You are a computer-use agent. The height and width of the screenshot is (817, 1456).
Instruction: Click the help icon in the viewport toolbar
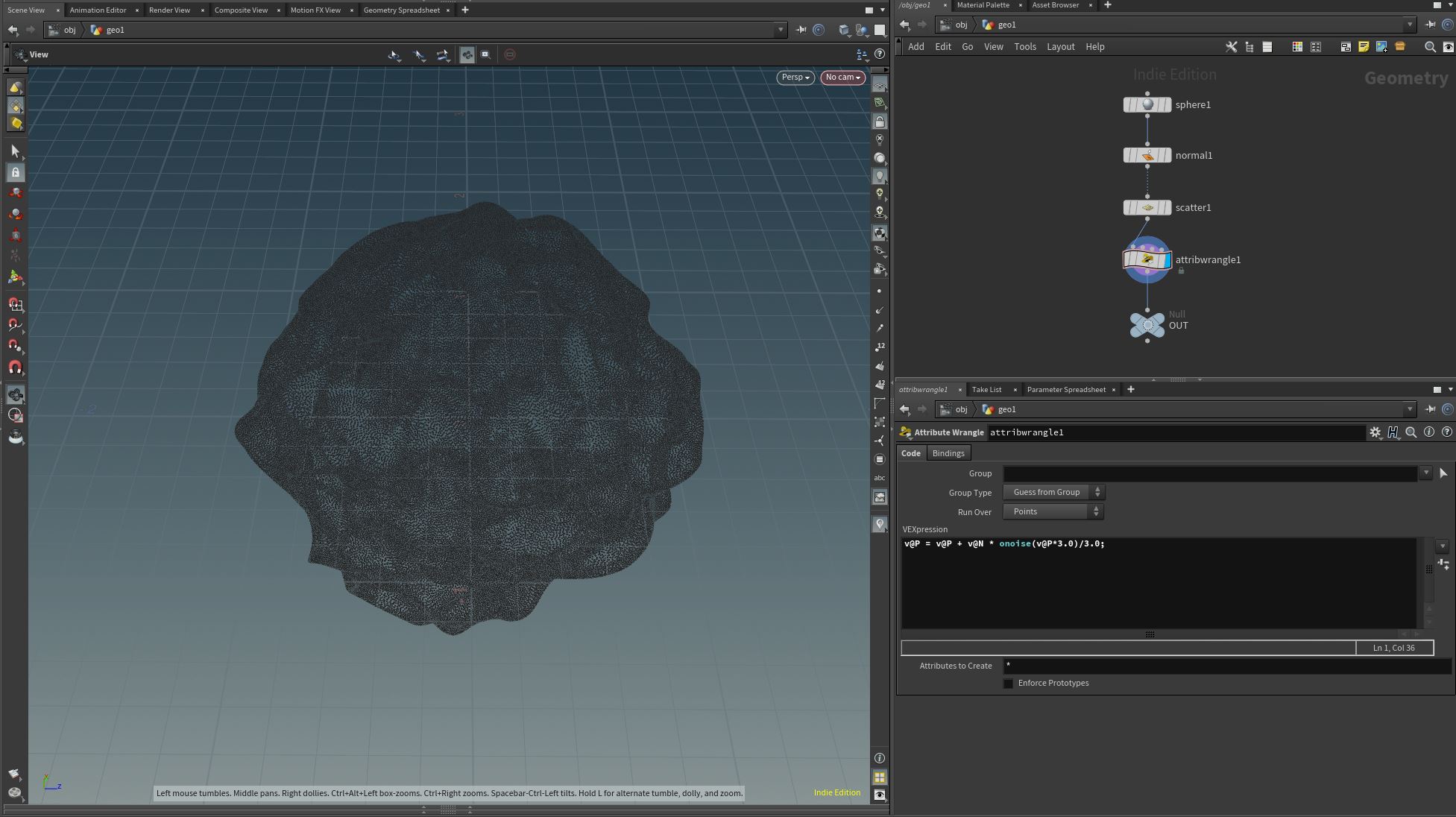[x=880, y=54]
